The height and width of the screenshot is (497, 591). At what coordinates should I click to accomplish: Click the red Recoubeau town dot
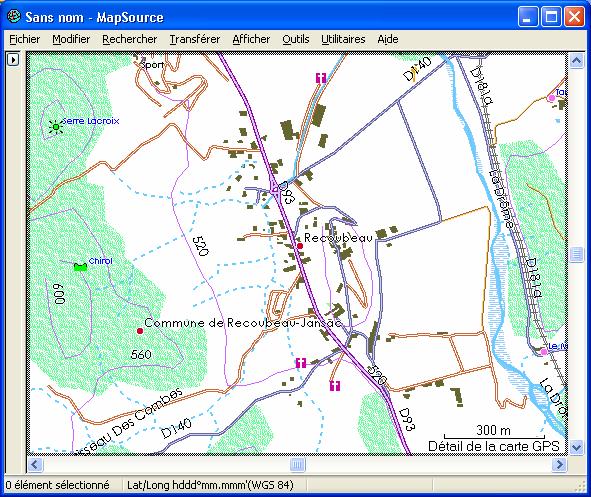coord(300,246)
